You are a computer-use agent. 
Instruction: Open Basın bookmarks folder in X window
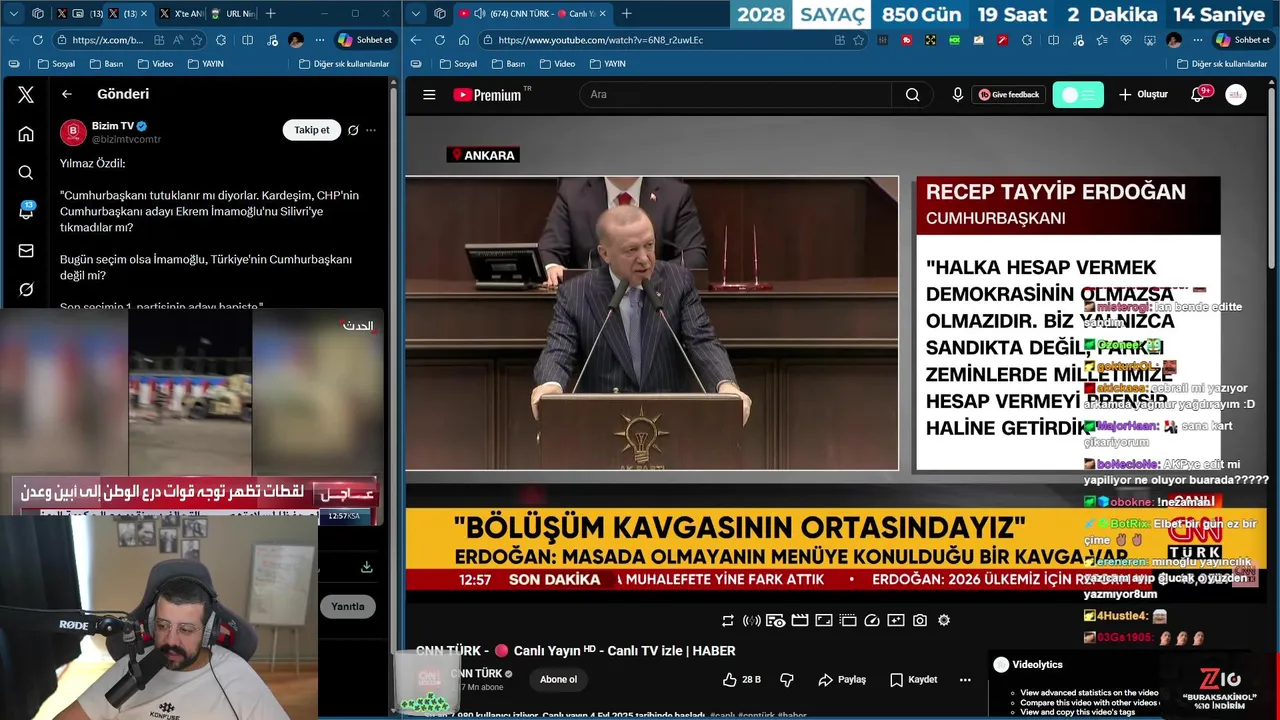click(x=106, y=63)
